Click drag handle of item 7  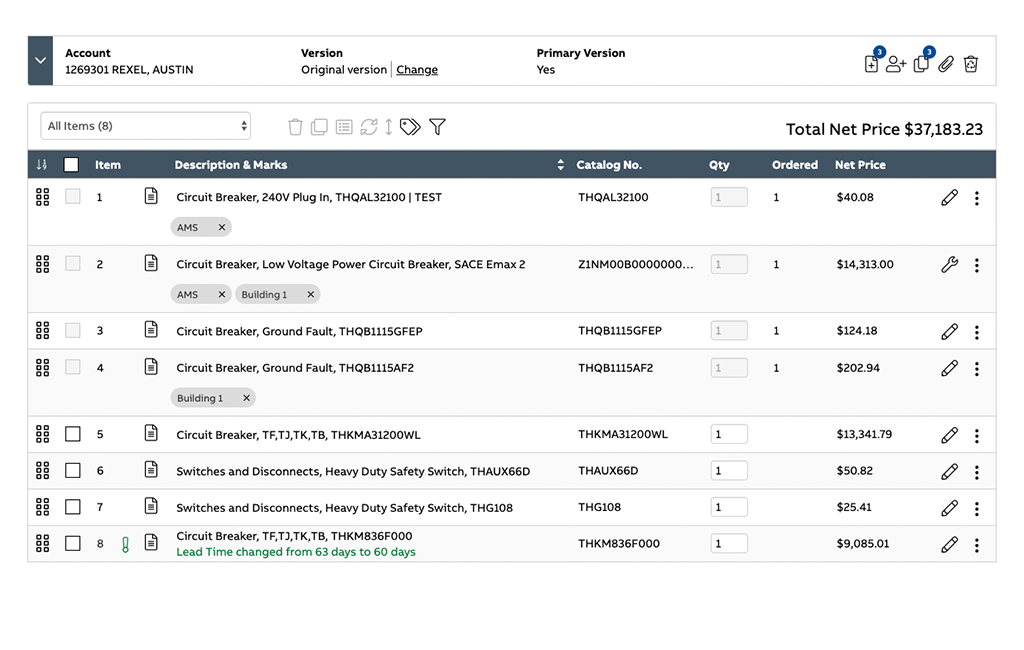point(42,507)
